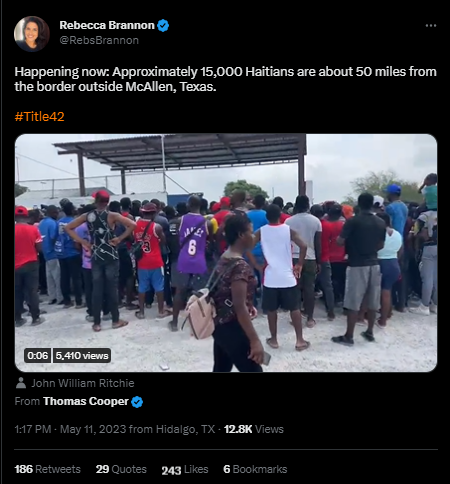Open the #Title42 hashtag
The width and height of the screenshot is (450, 484).
coord(39,117)
